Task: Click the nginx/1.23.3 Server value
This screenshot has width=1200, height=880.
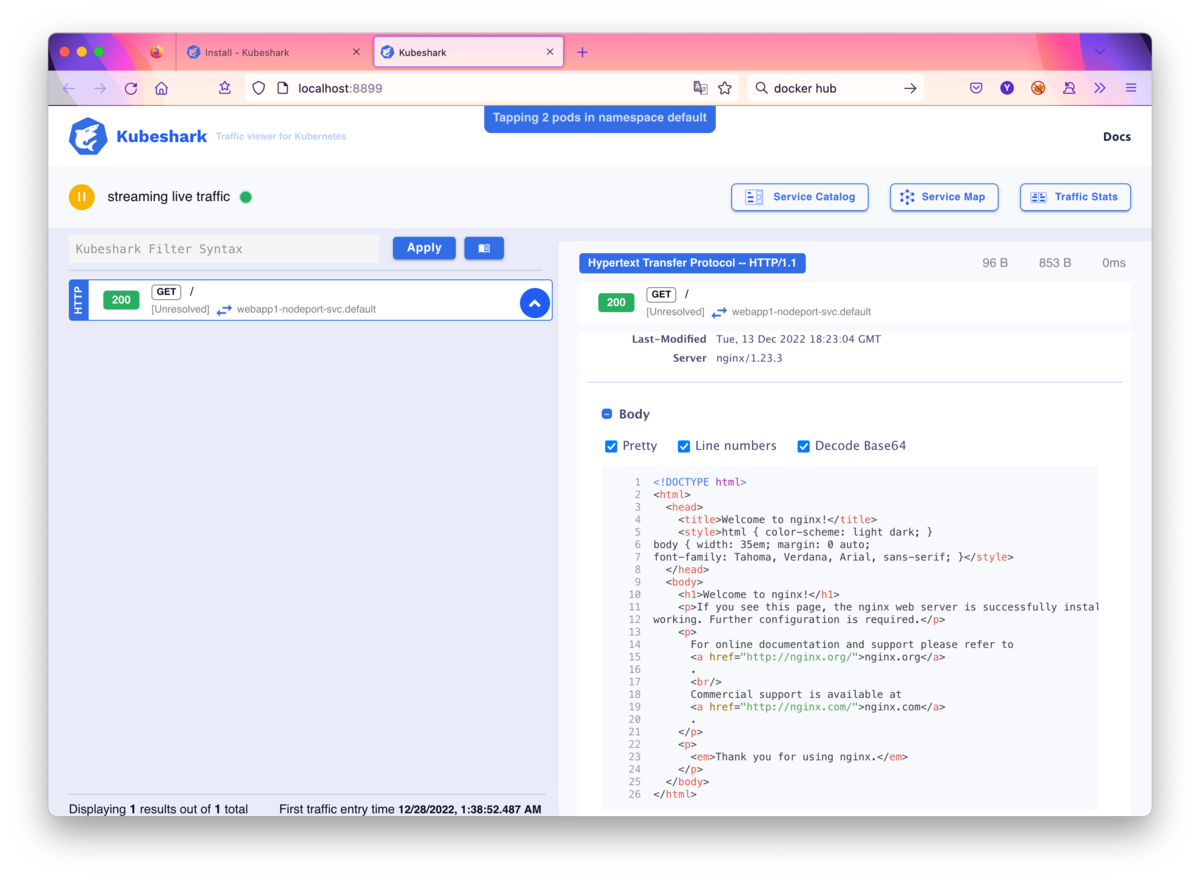Action: (749, 358)
